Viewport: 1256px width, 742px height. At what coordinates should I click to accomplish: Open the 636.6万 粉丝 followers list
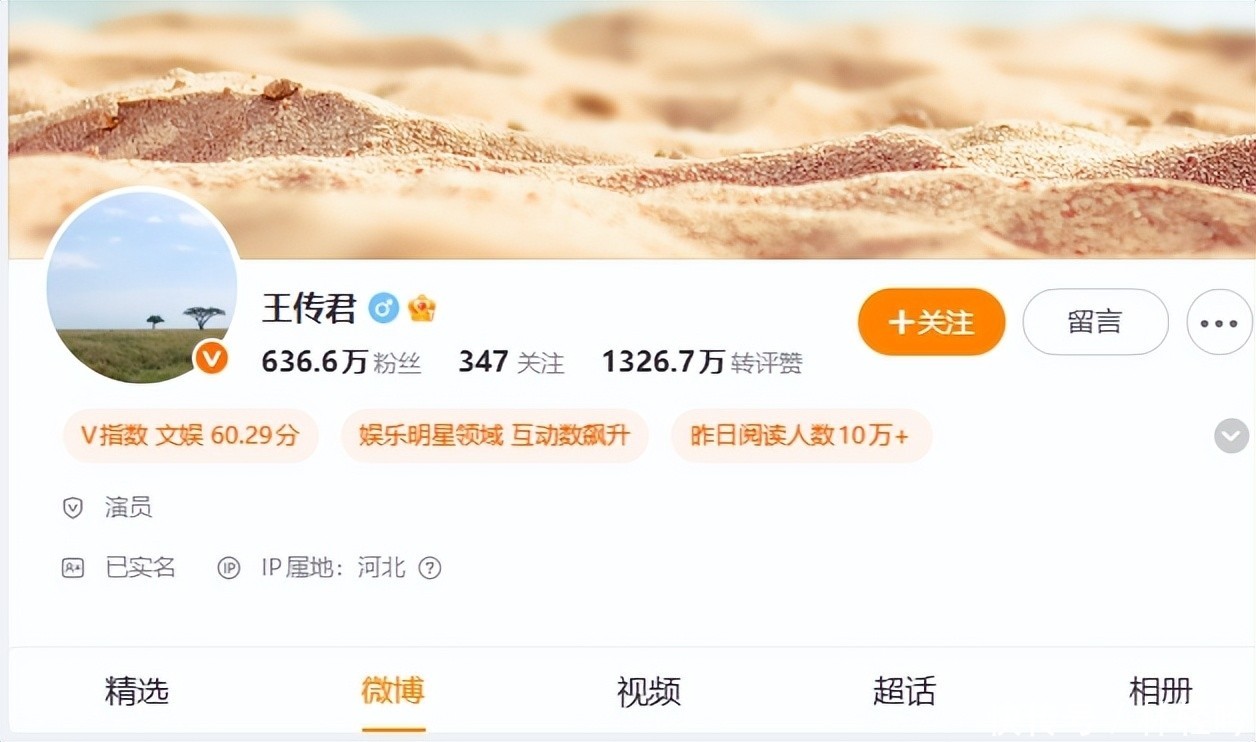pos(341,362)
